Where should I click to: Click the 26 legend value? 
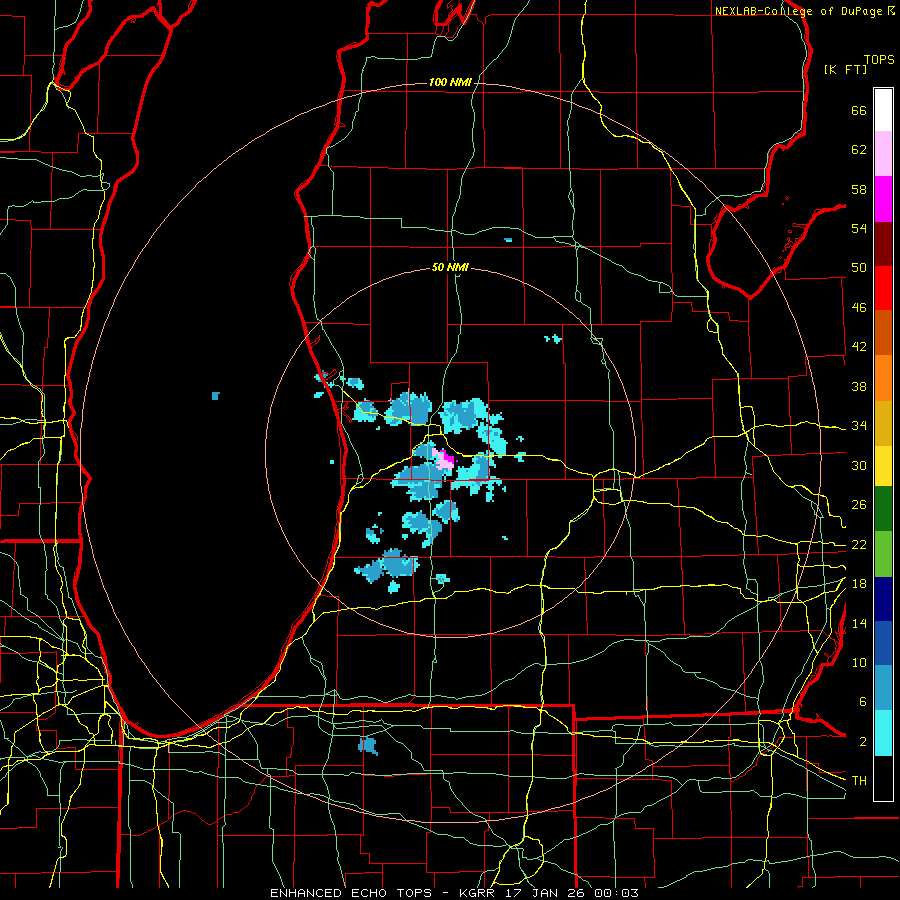click(859, 505)
